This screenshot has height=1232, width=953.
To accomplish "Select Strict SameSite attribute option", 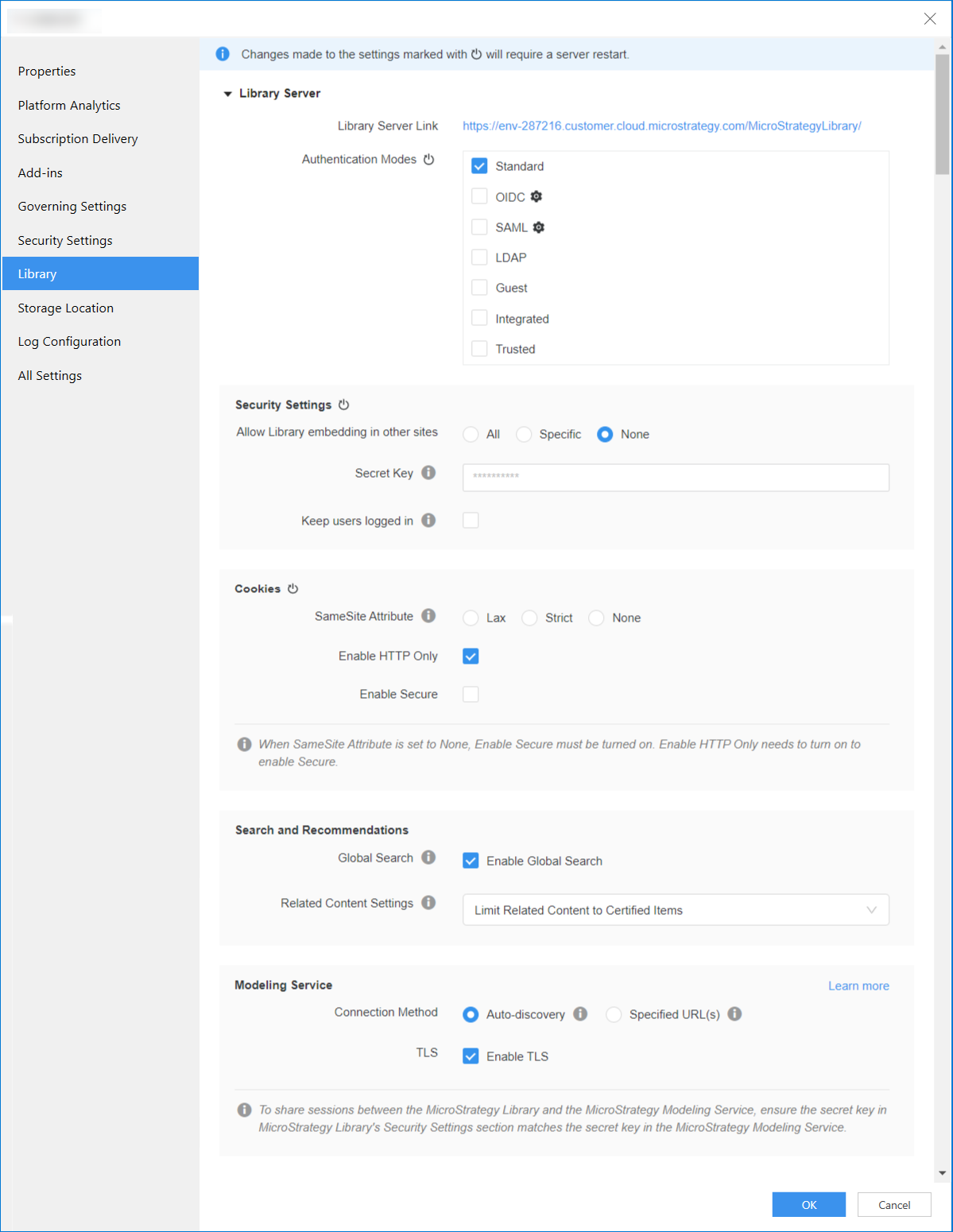I will 529,618.
